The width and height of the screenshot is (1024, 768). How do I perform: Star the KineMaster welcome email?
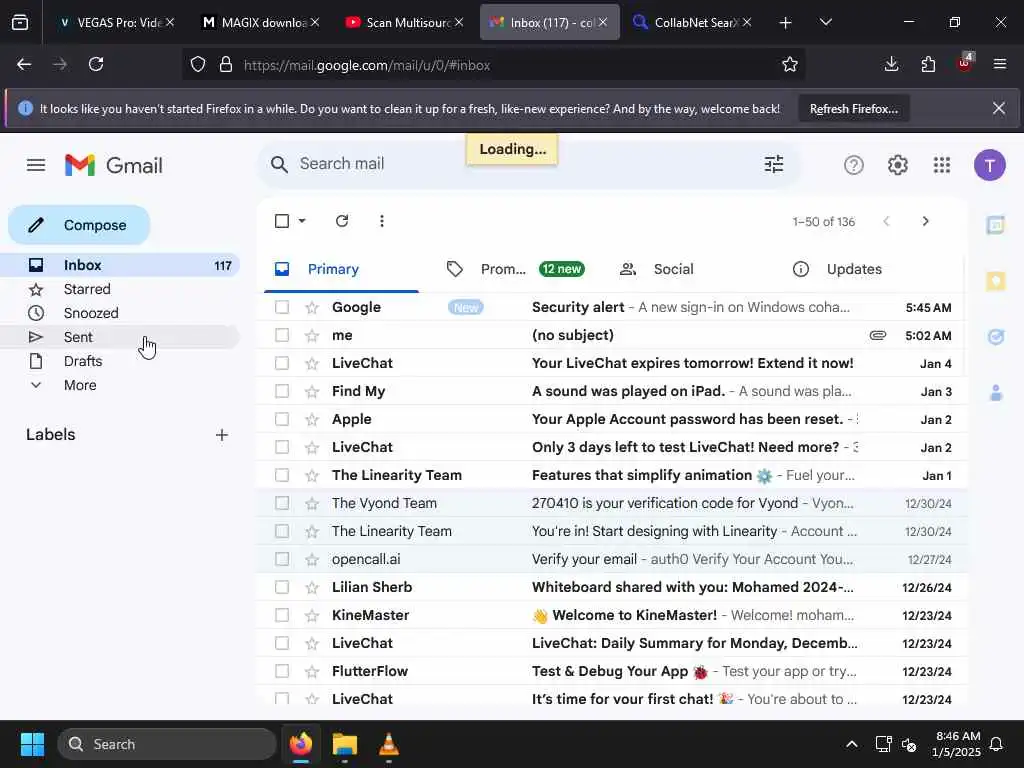(x=312, y=616)
